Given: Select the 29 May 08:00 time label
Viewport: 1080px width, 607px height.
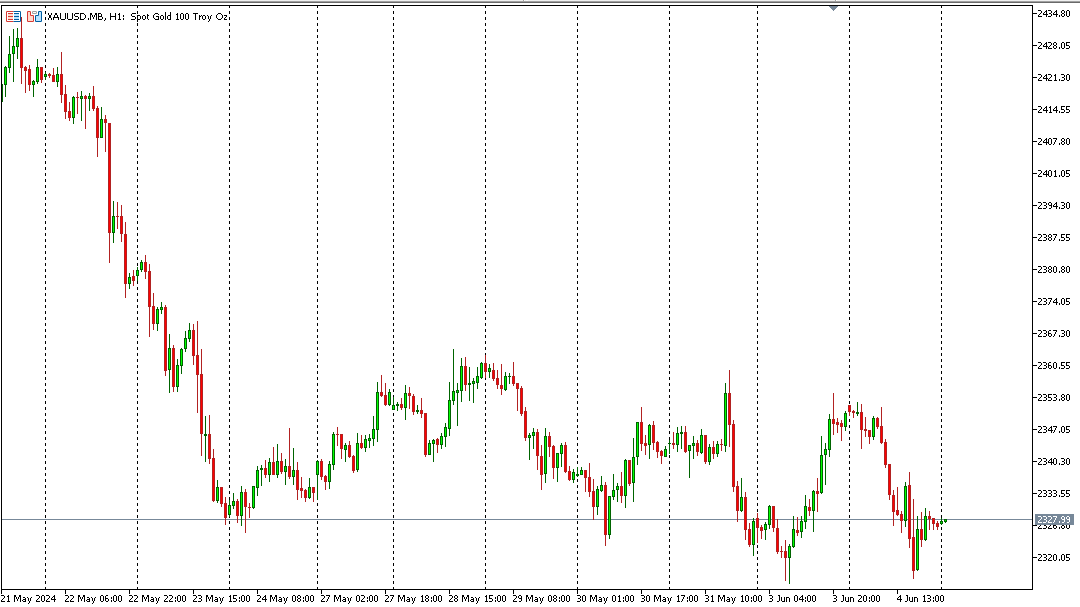Looking at the screenshot, I should tap(541, 598).
